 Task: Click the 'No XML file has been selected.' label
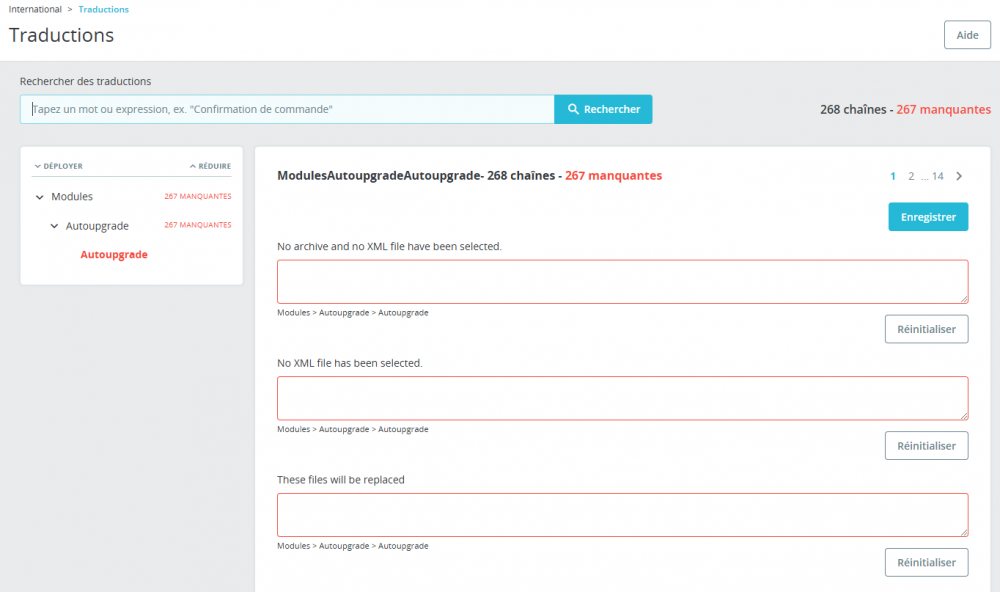pos(349,363)
